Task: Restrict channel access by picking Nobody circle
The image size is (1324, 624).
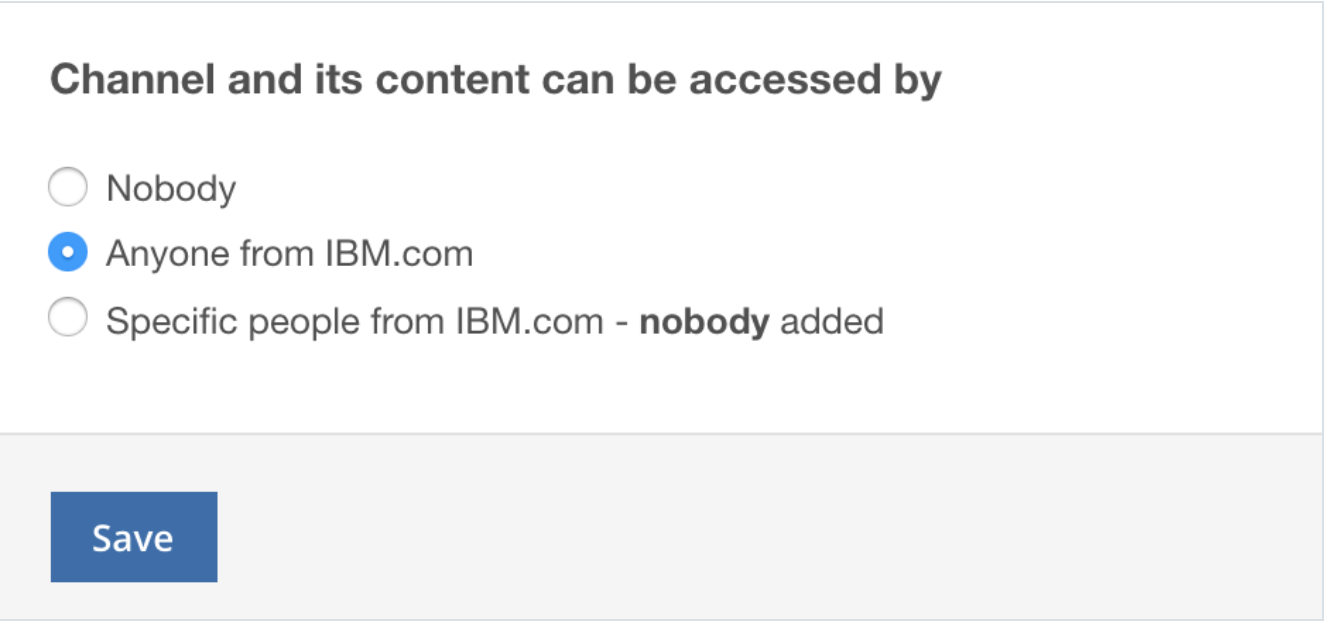Action: 68,187
